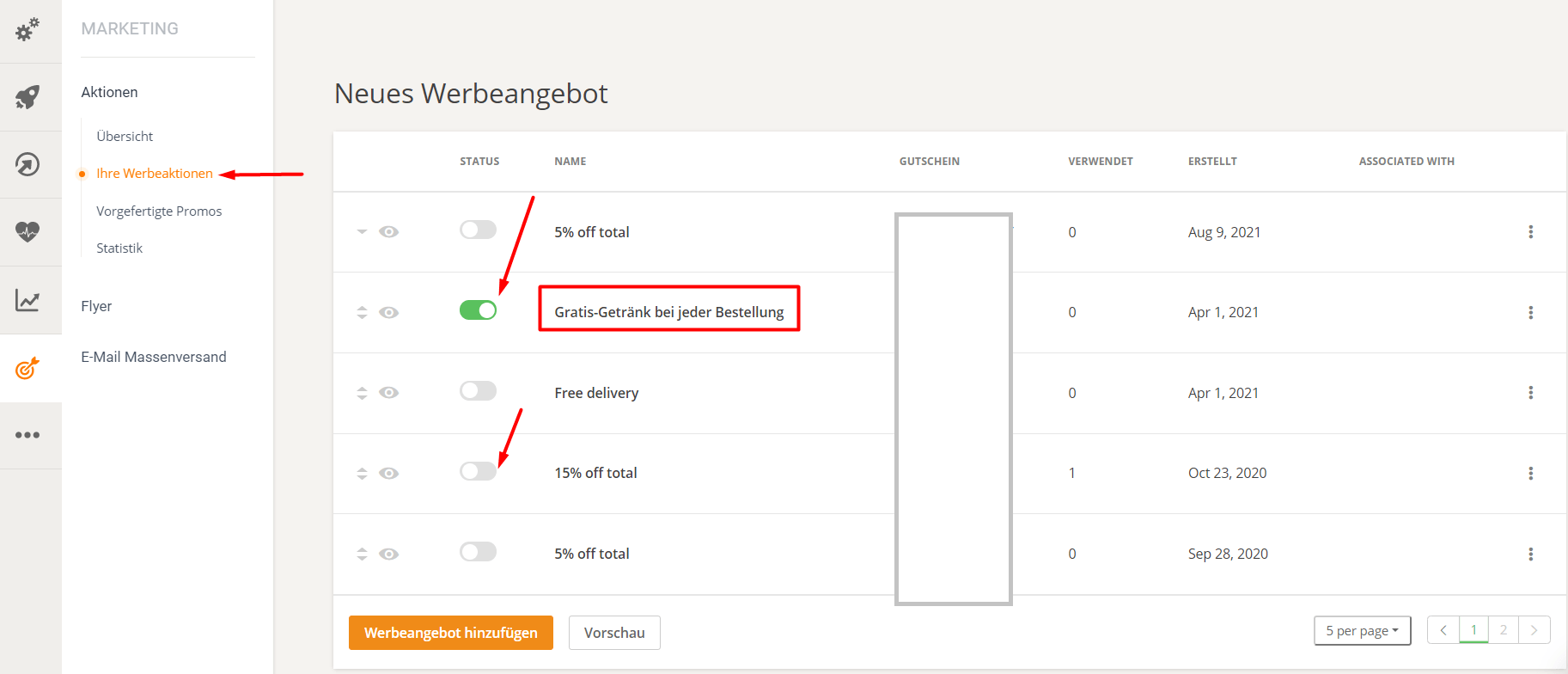Toggle status switch of Sep 28 5% off total
1568x674 pixels.
(478, 551)
